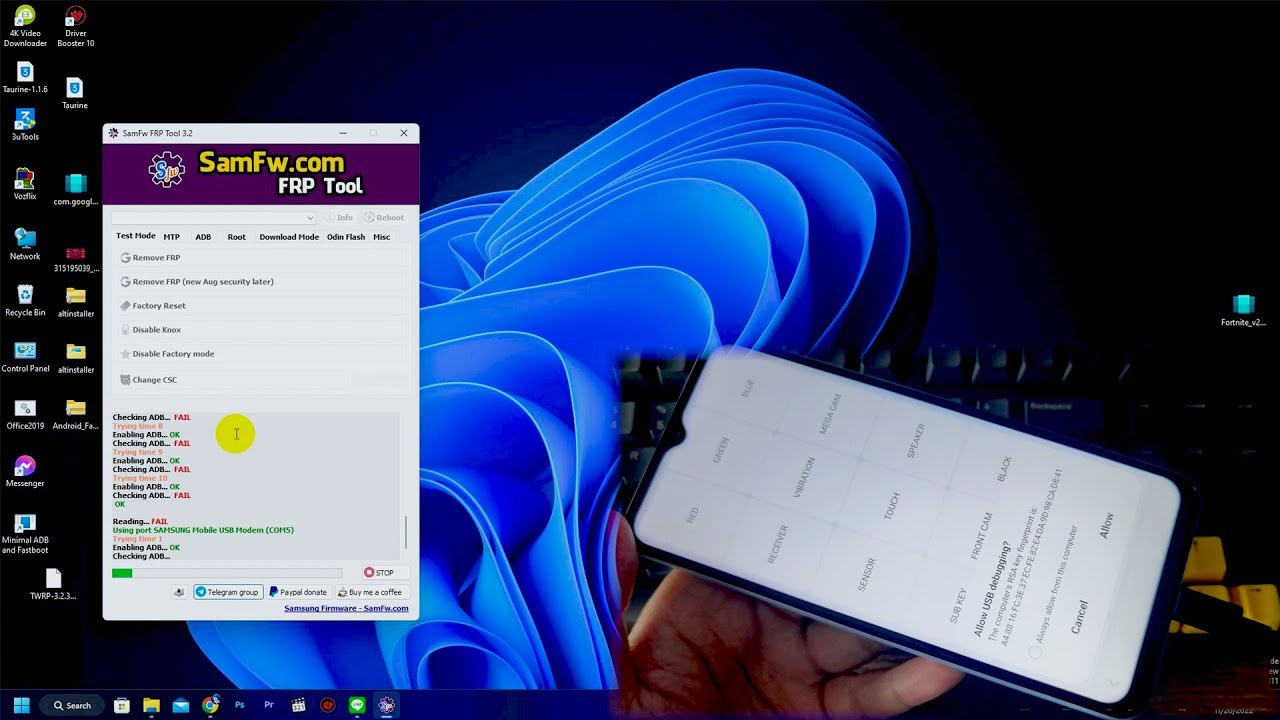Click log line 'Using port SAMSUNG Mobile USB Modem'
The width and height of the screenshot is (1280, 720).
pos(203,530)
